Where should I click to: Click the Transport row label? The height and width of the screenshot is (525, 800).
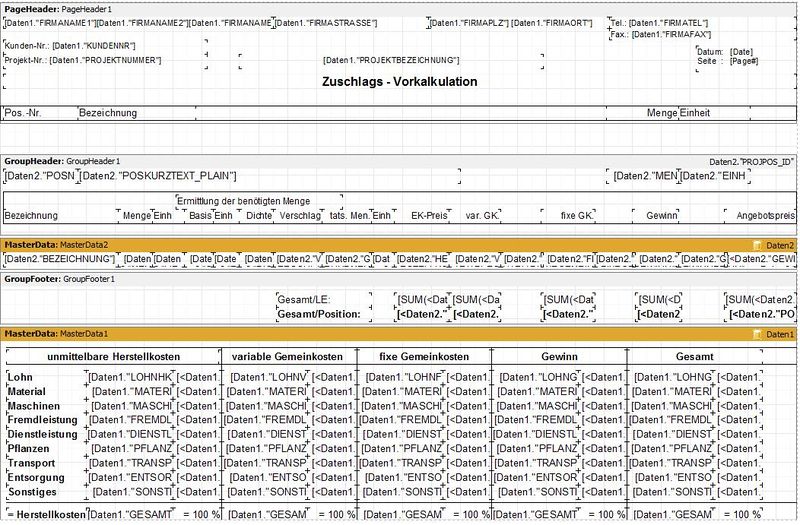31,463
